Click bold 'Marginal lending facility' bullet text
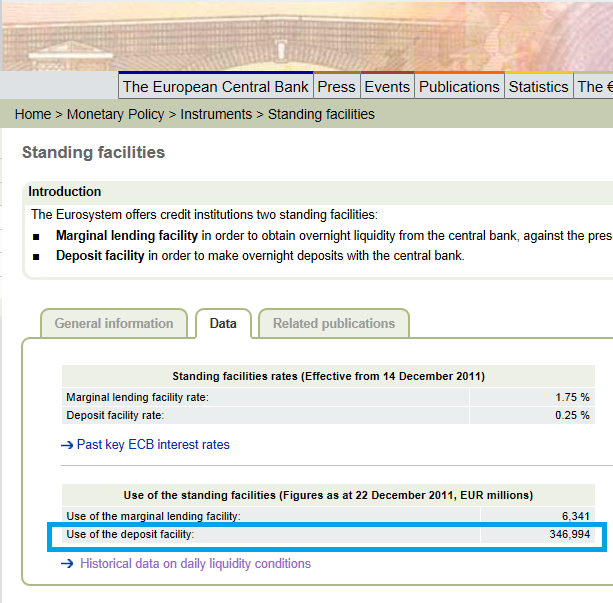613x603 pixels. [x=127, y=235]
